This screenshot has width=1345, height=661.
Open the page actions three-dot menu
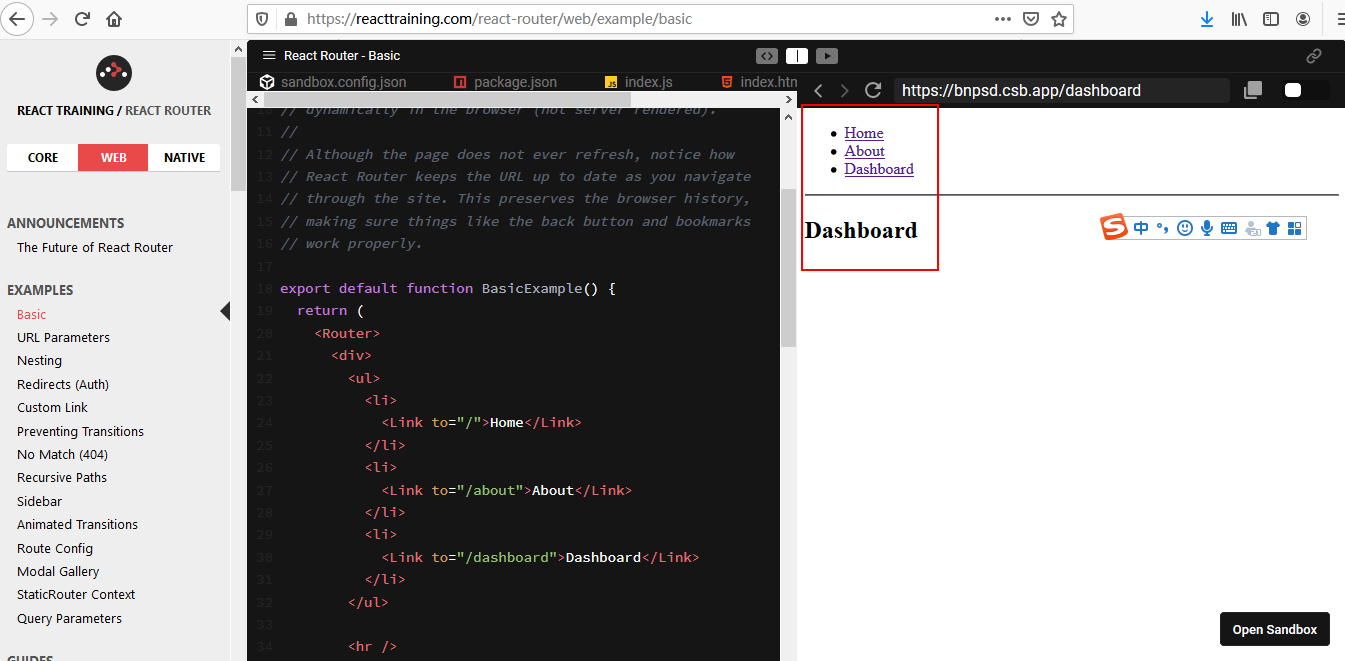(x=1003, y=19)
